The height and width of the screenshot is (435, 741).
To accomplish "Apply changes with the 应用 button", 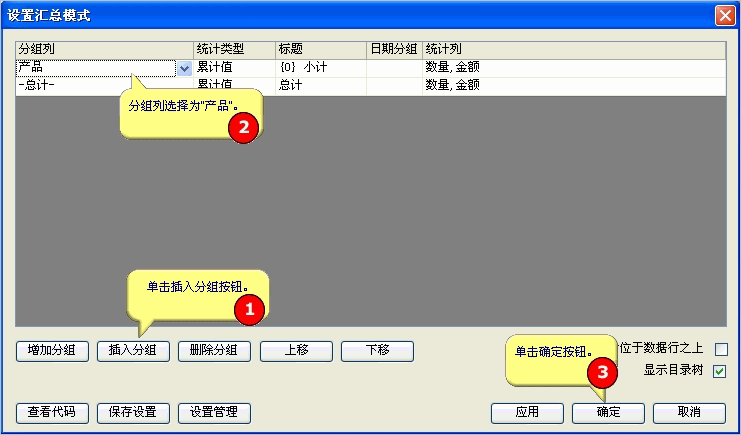I will 527,412.
